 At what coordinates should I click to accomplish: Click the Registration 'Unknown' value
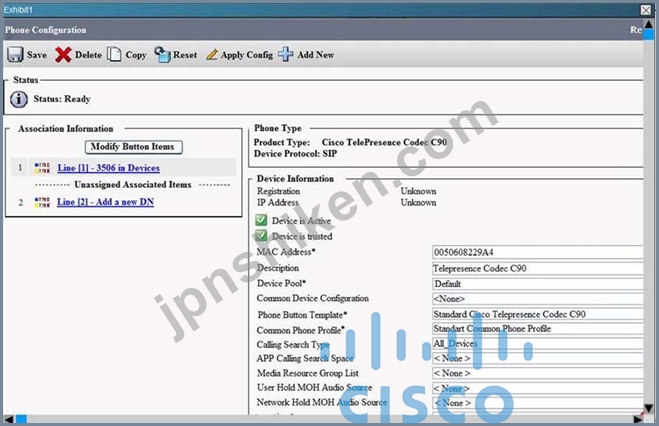(418, 191)
